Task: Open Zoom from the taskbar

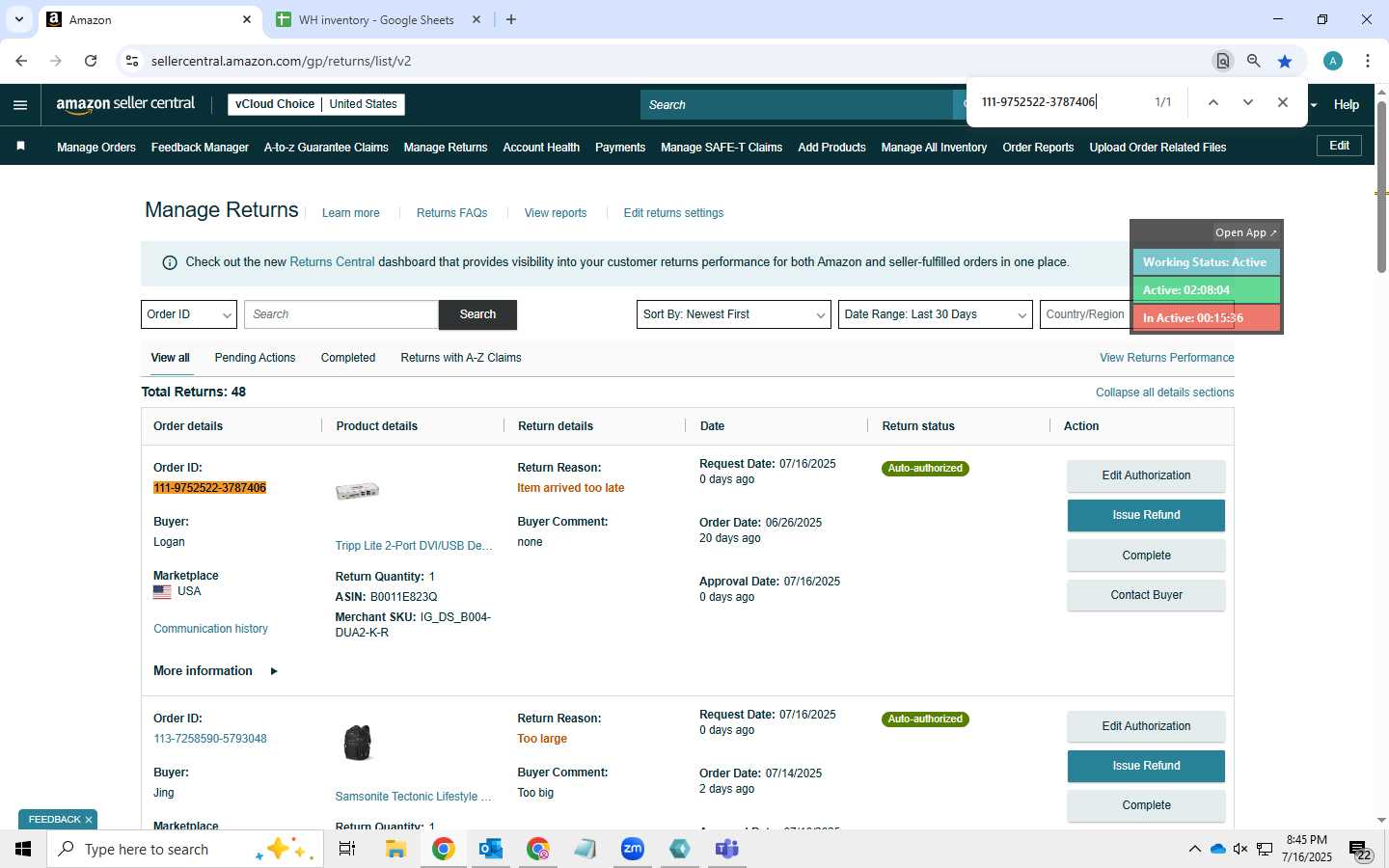Action: [x=633, y=849]
